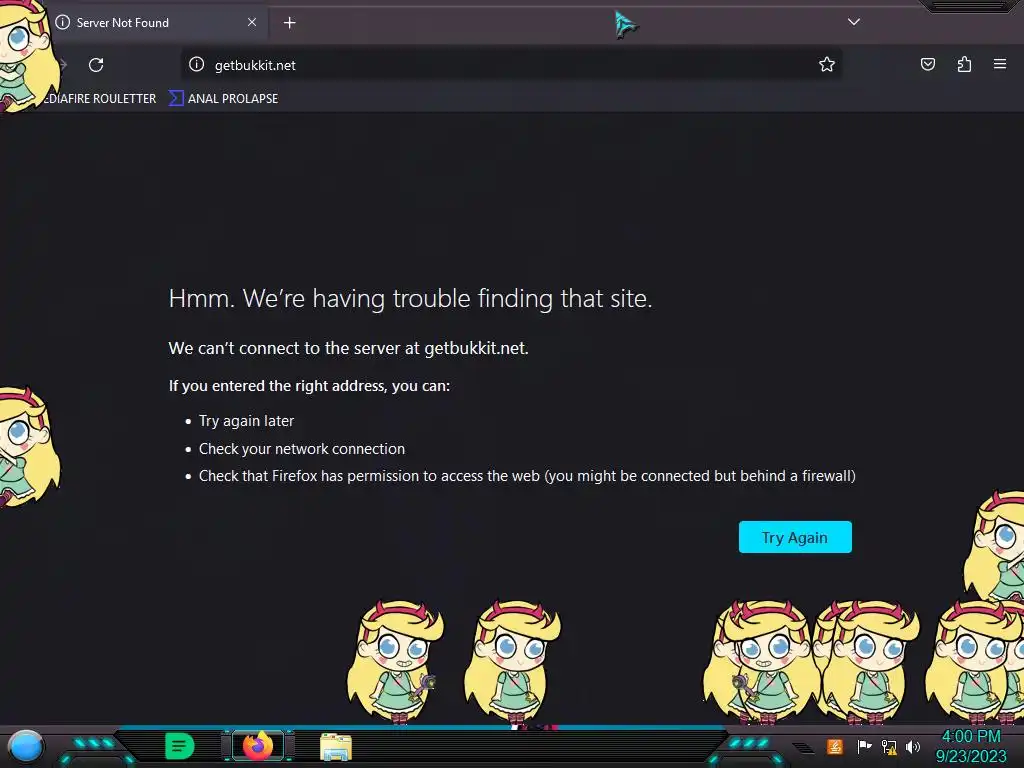Click the network status tray icon
This screenshot has width=1024, height=768.
tap(889, 746)
